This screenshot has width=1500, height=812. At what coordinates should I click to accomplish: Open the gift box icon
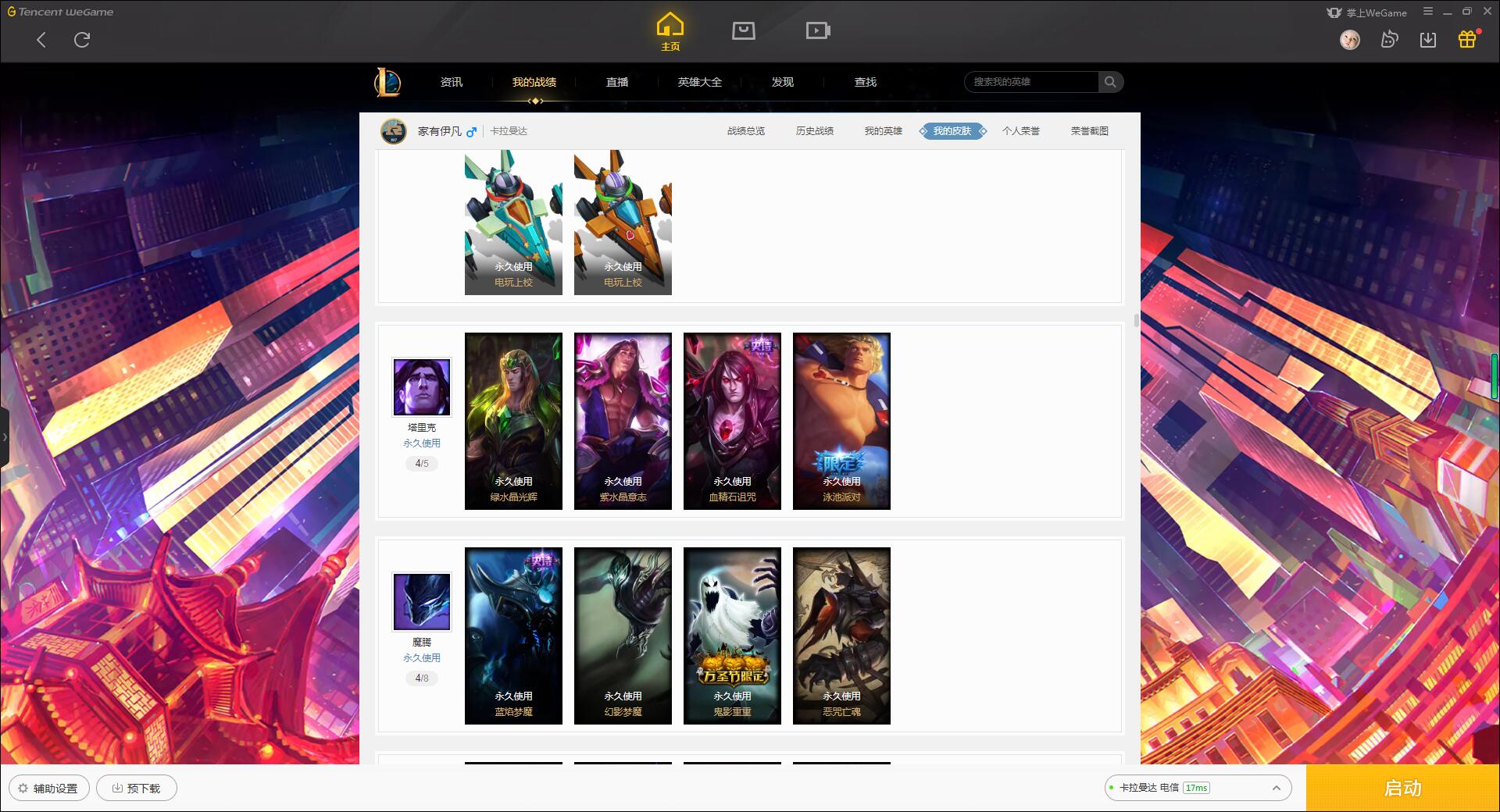(1467, 39)
